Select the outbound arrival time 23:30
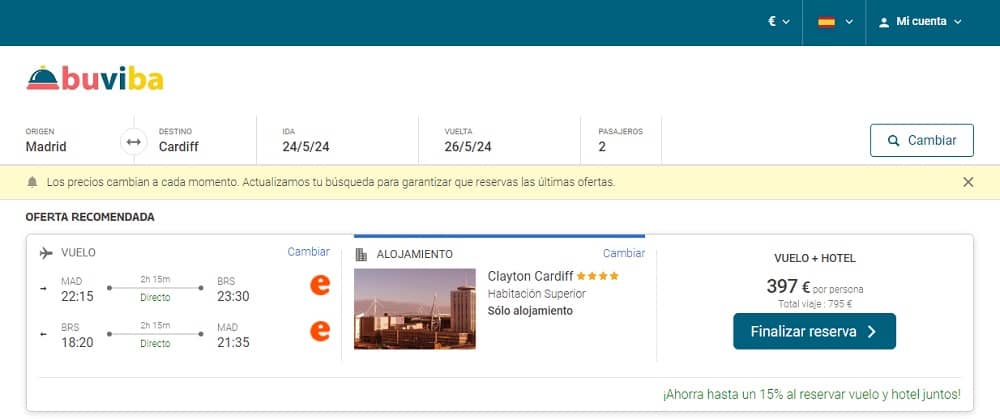 (x=233, y=297)
